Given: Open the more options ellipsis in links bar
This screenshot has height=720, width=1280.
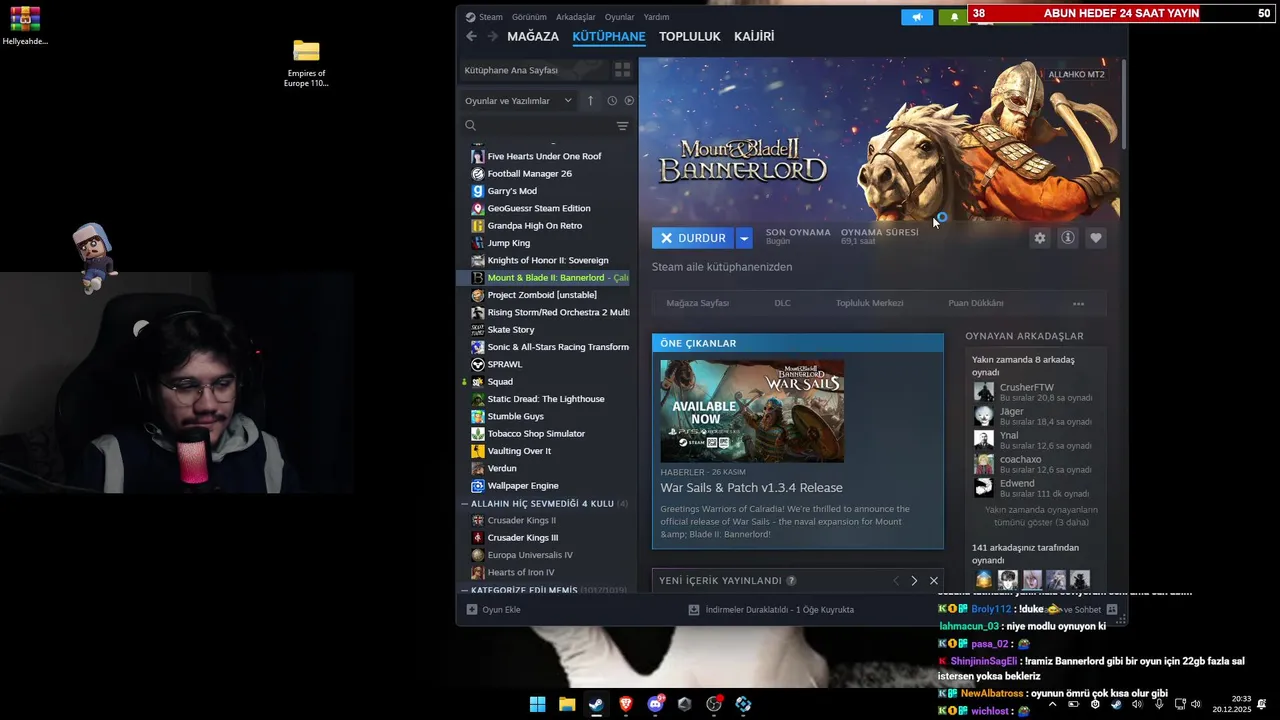Looking at the screenshot, I should click(x=1078, y=303).
